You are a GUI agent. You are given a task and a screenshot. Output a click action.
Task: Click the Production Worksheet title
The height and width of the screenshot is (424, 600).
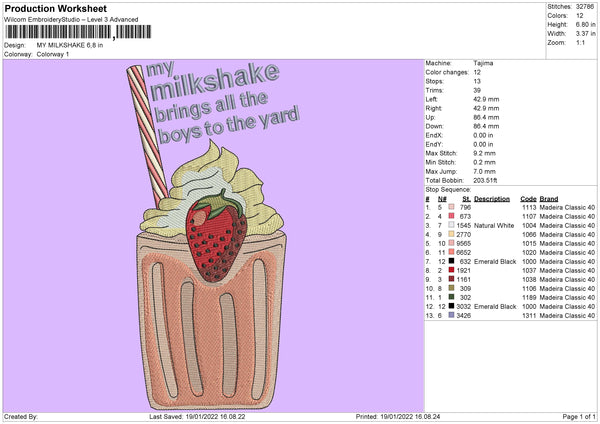[x=56, y=8]
